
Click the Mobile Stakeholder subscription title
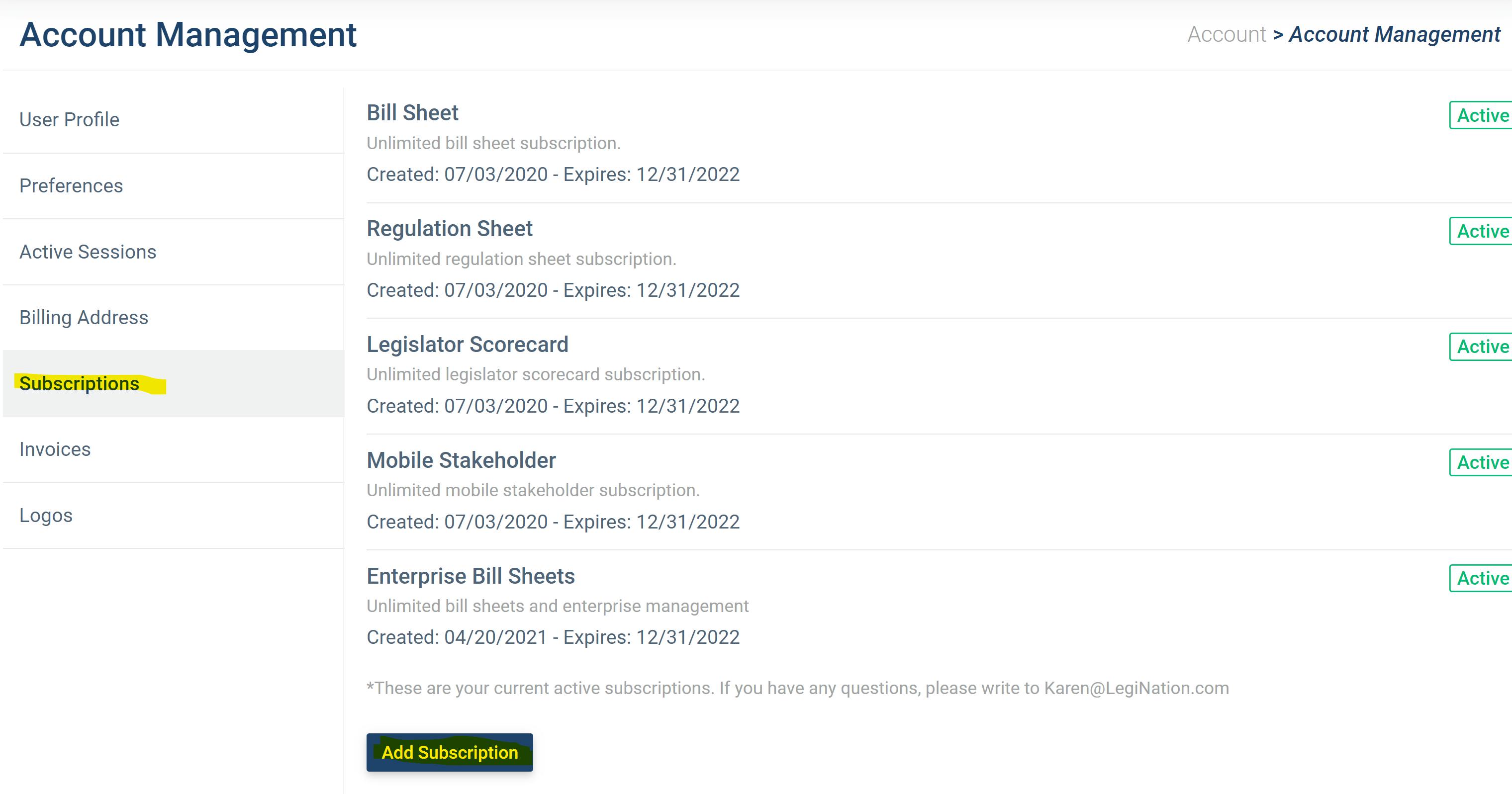tap(461, 460)
